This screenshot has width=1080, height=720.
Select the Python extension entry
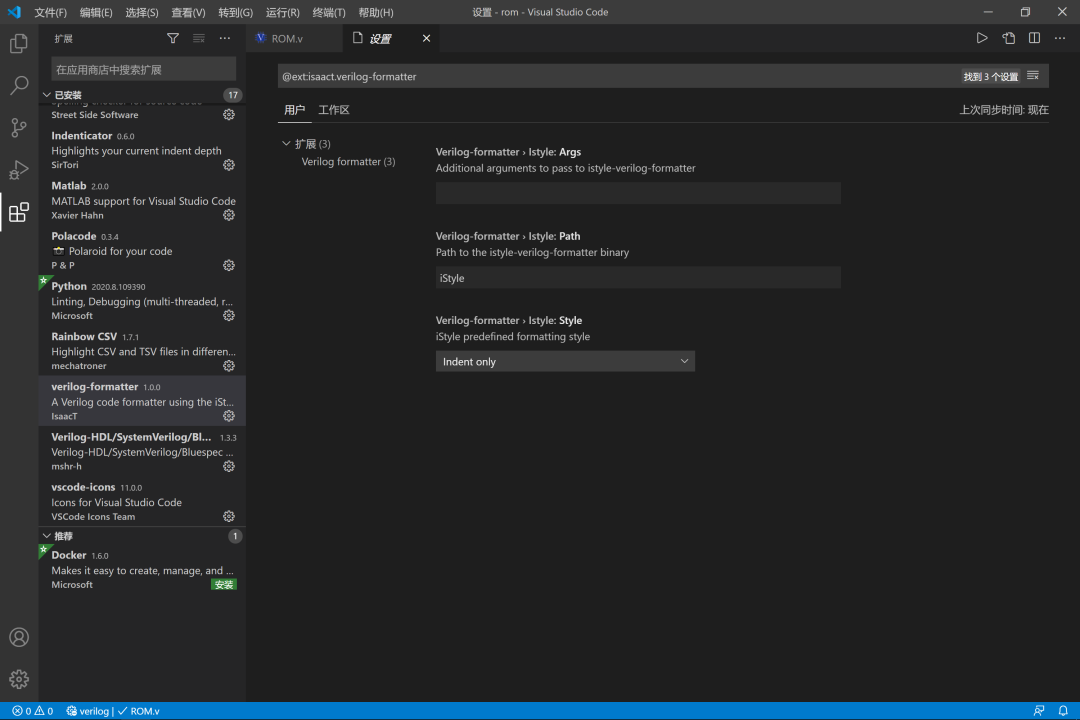(x=142, y=300)
